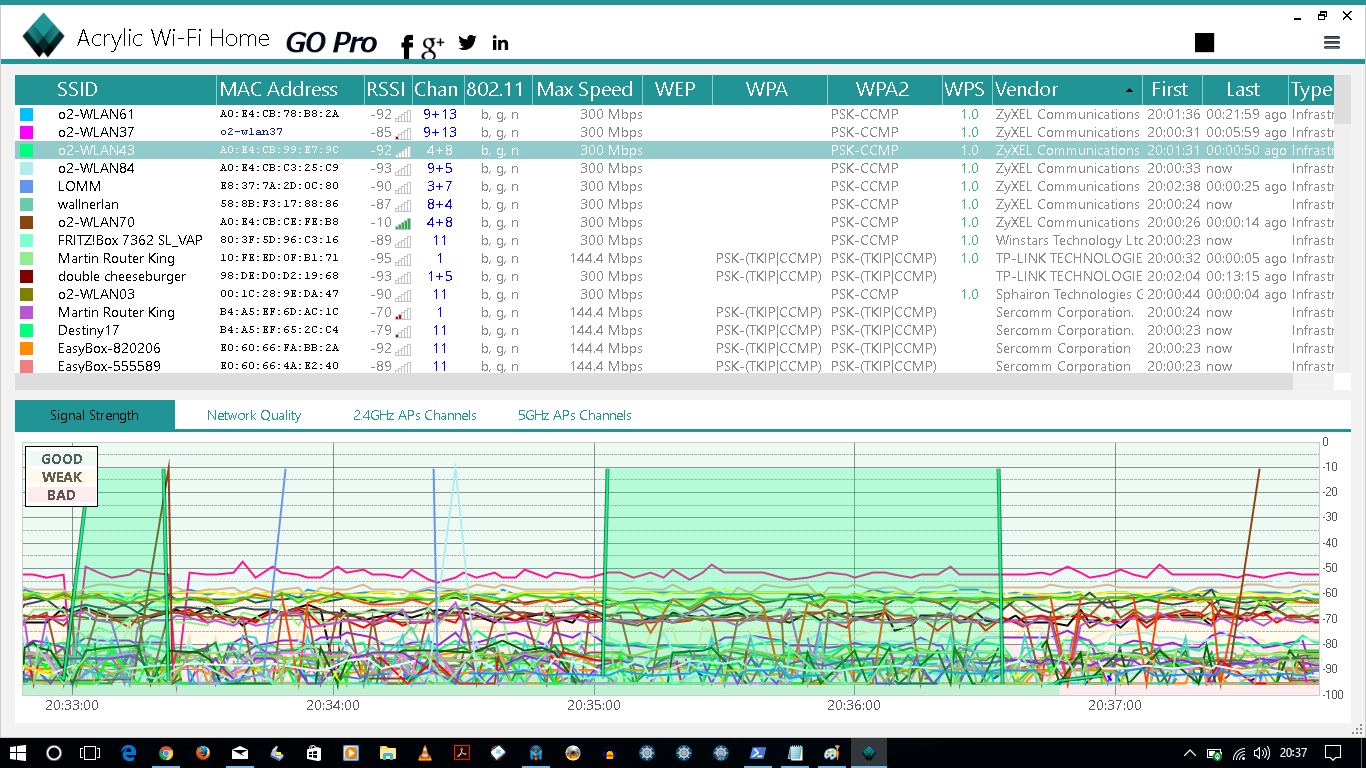This screenshot has height=768, width=1366.
Task: Open the hamburger menu
Action: tap(1332, 42)
